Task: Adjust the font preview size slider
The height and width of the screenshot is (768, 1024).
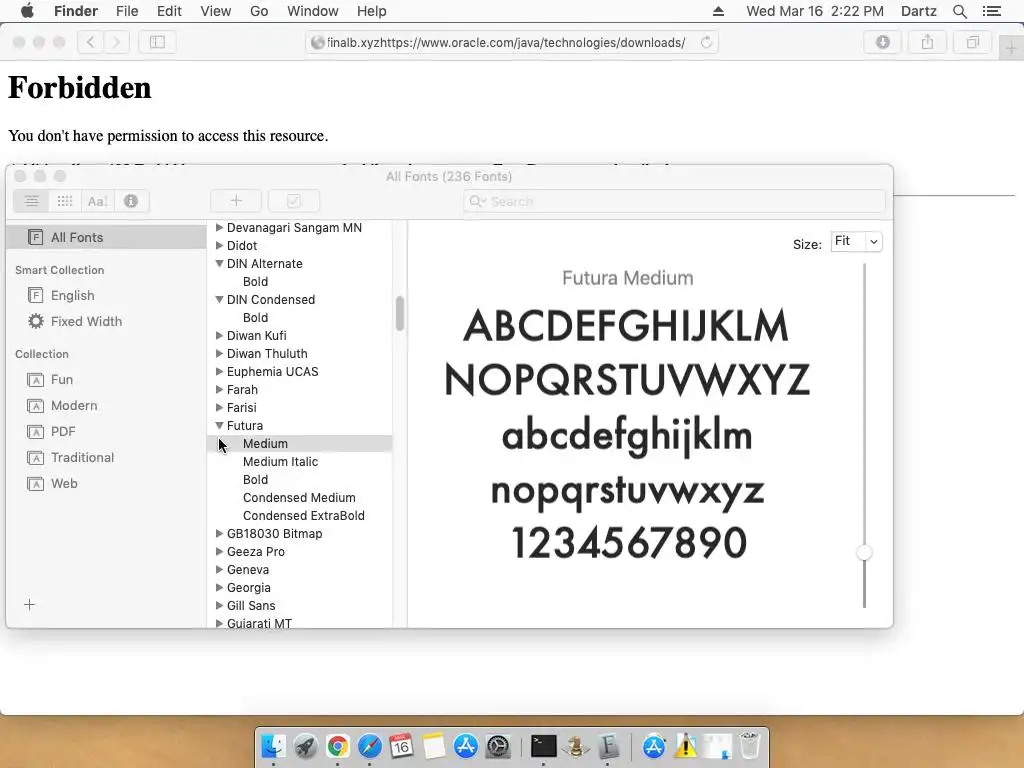Action: [x=864, y=552]
